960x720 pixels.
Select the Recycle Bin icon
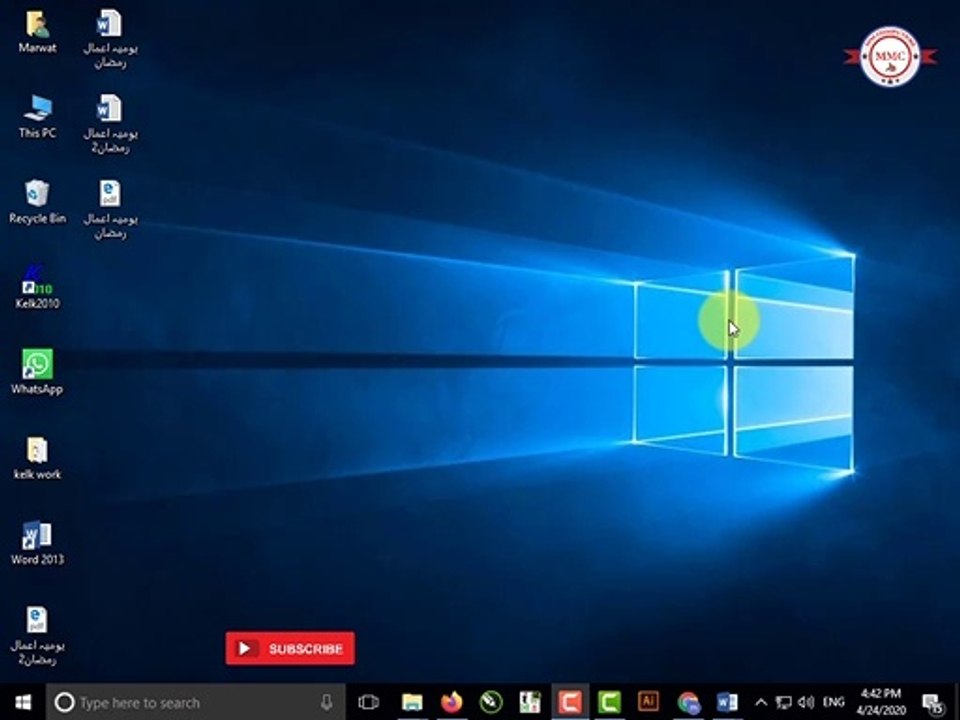click(37, 202)
